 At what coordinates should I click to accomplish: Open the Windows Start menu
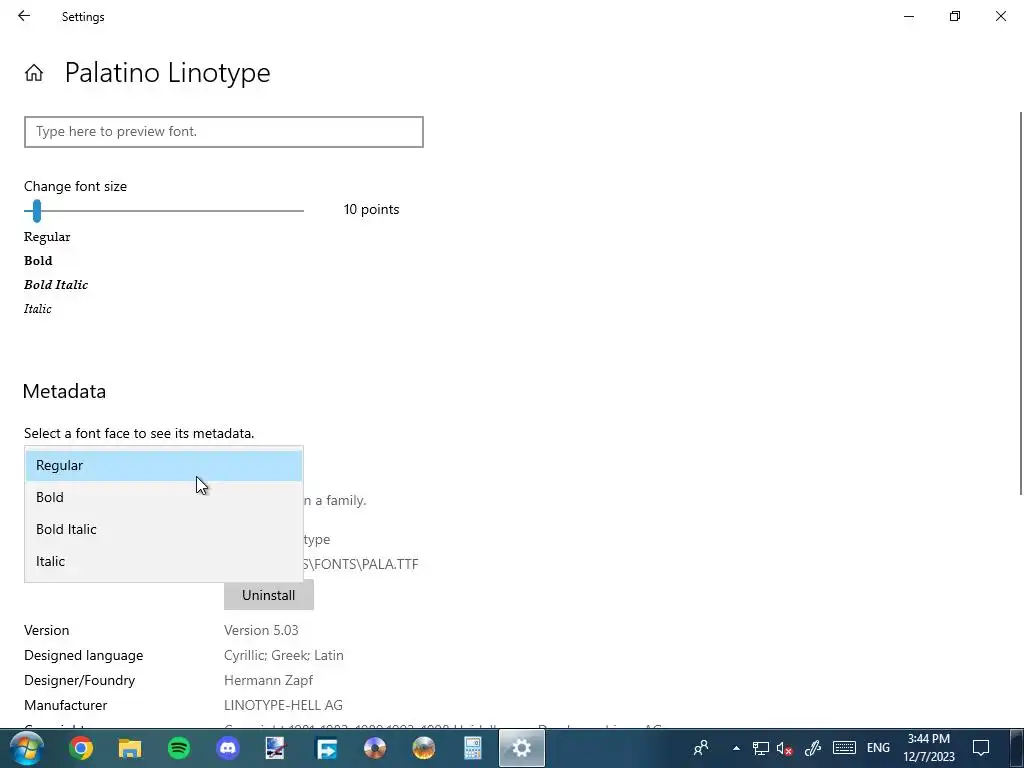[x=27, y=748]
